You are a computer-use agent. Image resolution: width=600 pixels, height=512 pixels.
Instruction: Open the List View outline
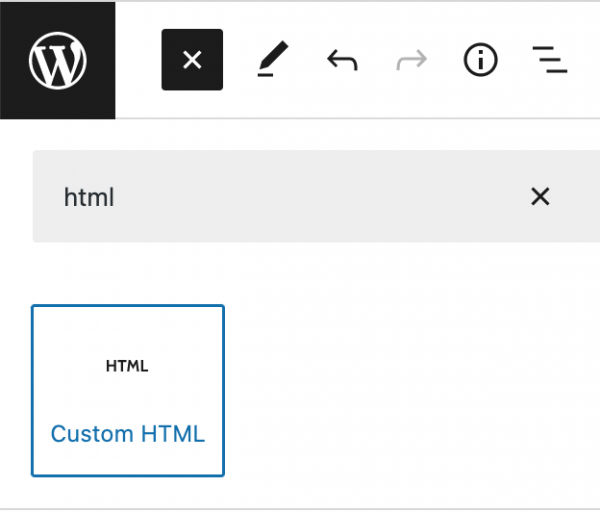pos(549,60)
